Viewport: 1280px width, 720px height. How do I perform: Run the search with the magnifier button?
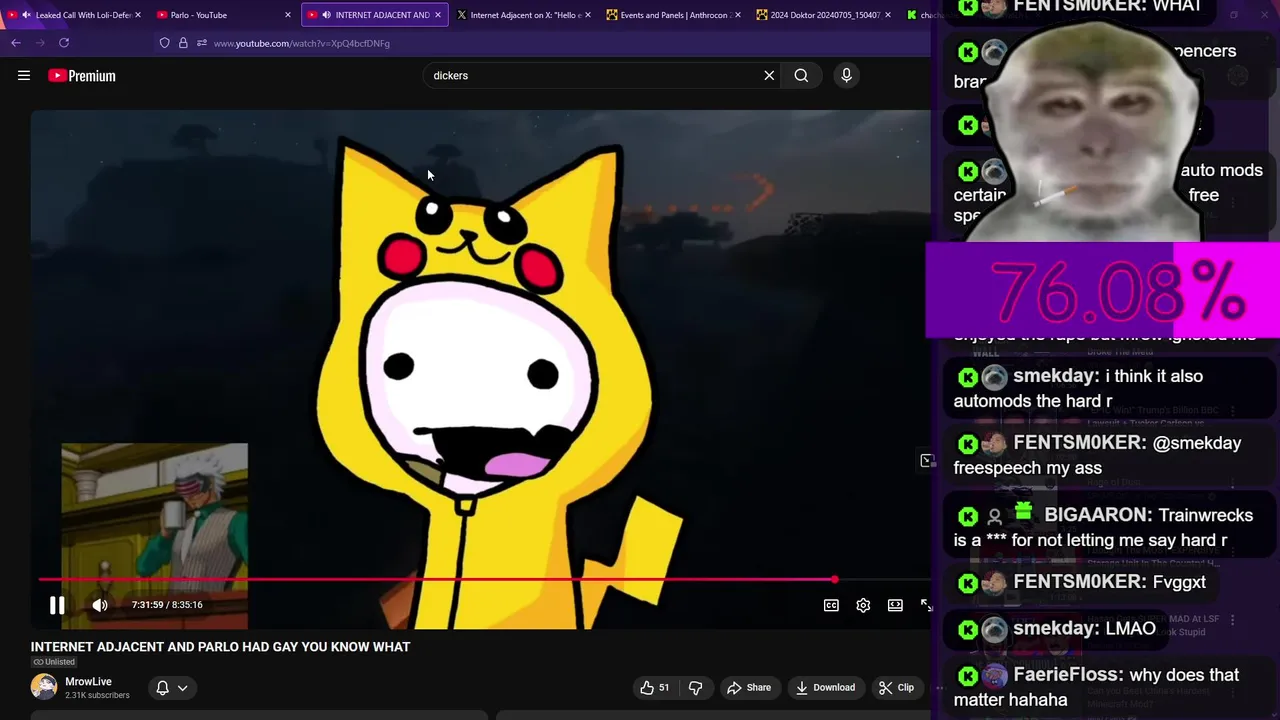801,75
